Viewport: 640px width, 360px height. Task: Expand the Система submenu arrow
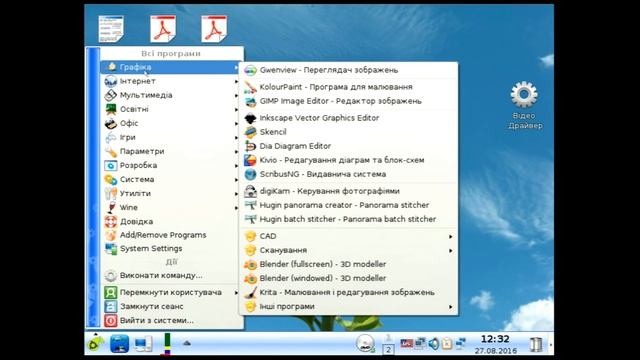pos(236,180)
